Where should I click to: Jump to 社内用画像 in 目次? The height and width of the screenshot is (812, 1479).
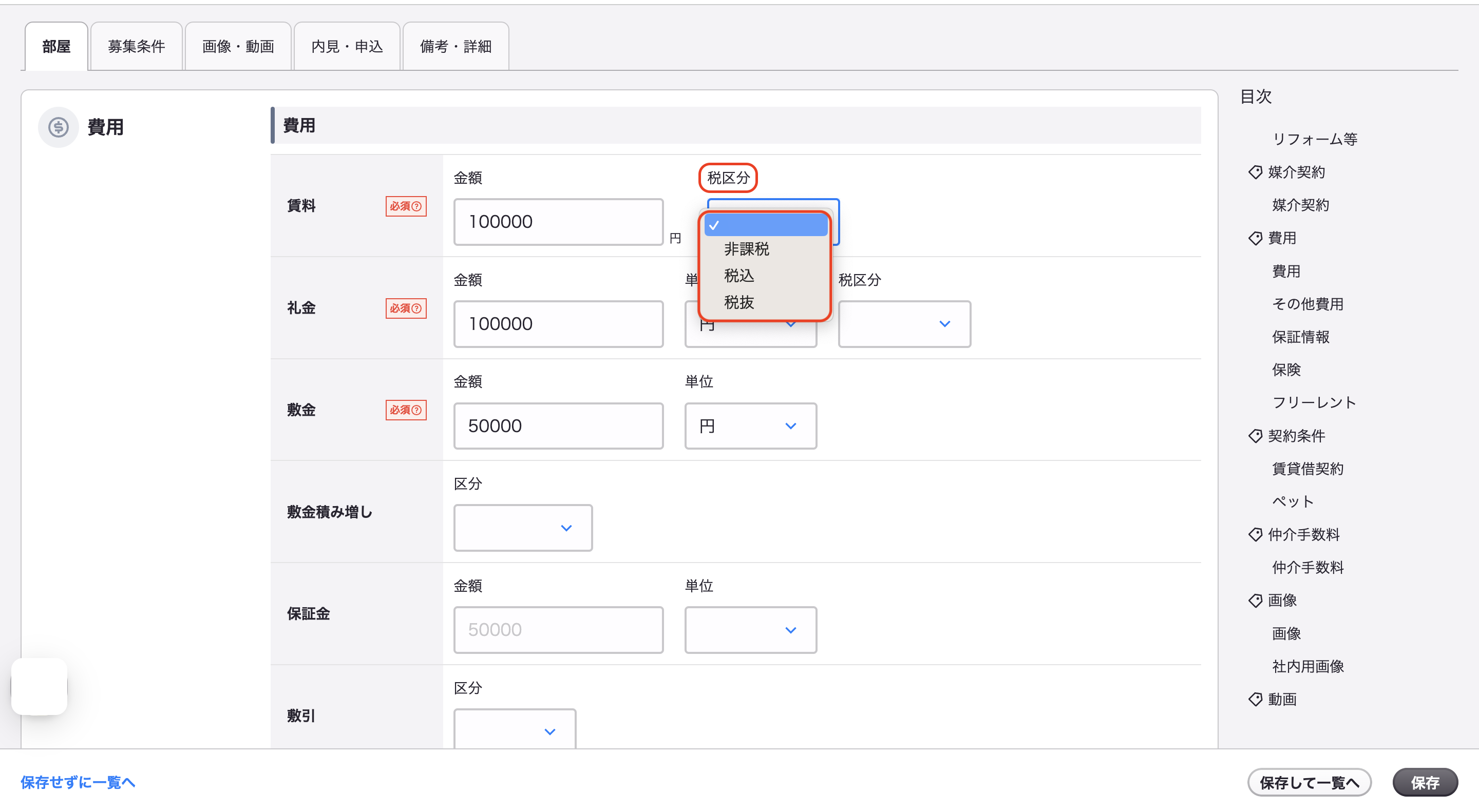pos(1308,667)
